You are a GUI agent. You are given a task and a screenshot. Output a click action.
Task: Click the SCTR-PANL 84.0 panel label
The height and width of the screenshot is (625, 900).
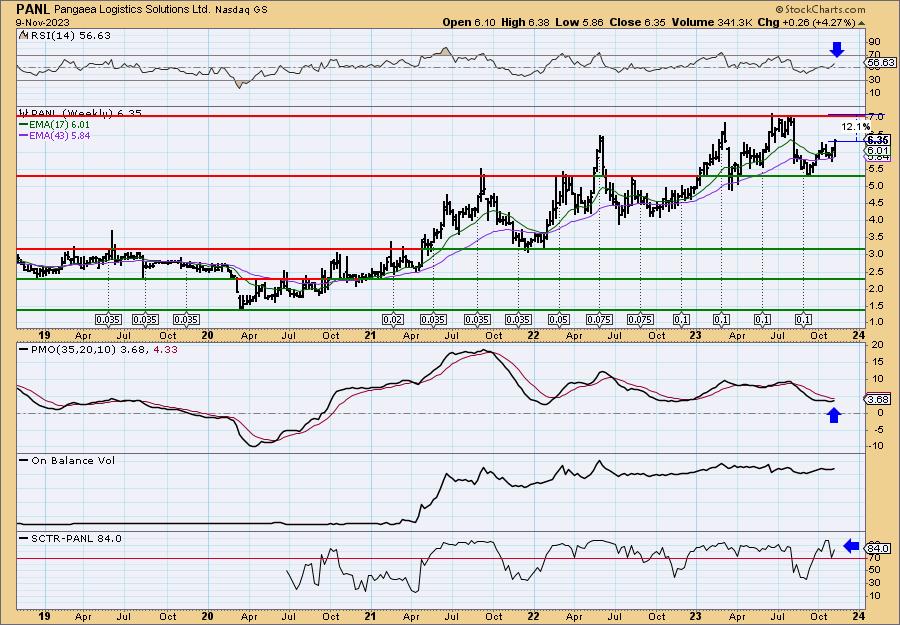76,538
